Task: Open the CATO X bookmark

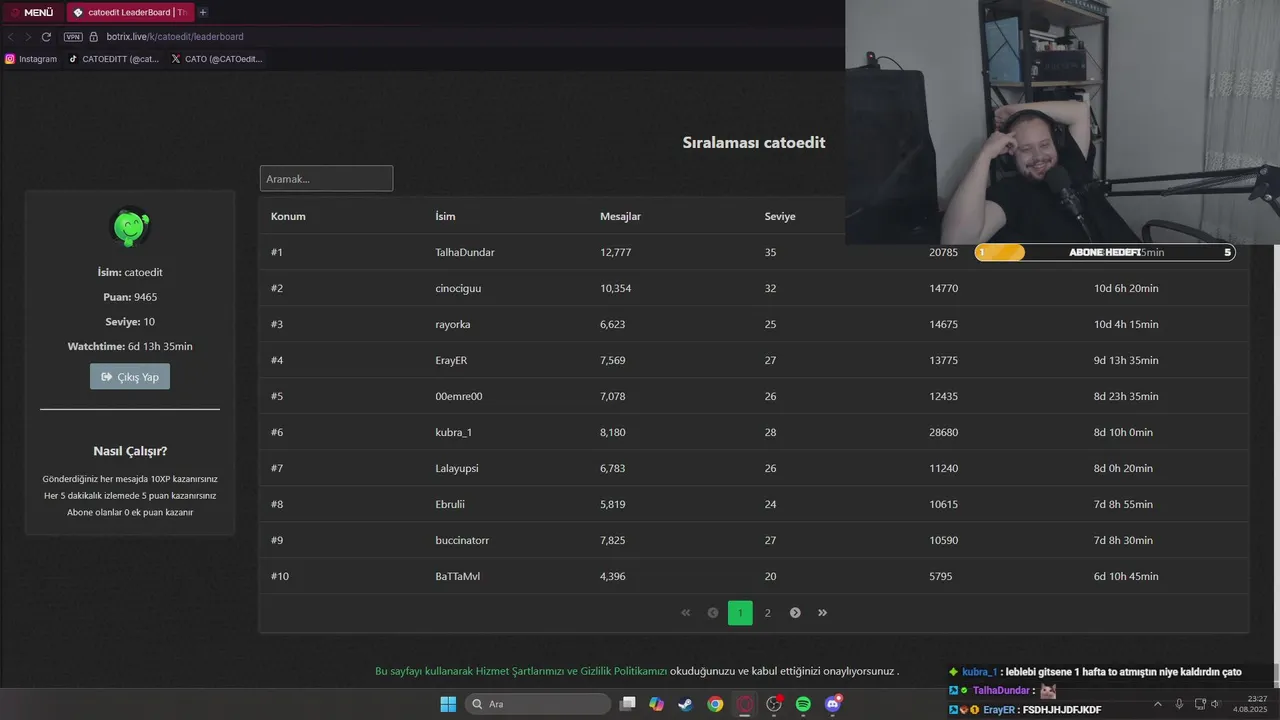Action: point(216,59)
